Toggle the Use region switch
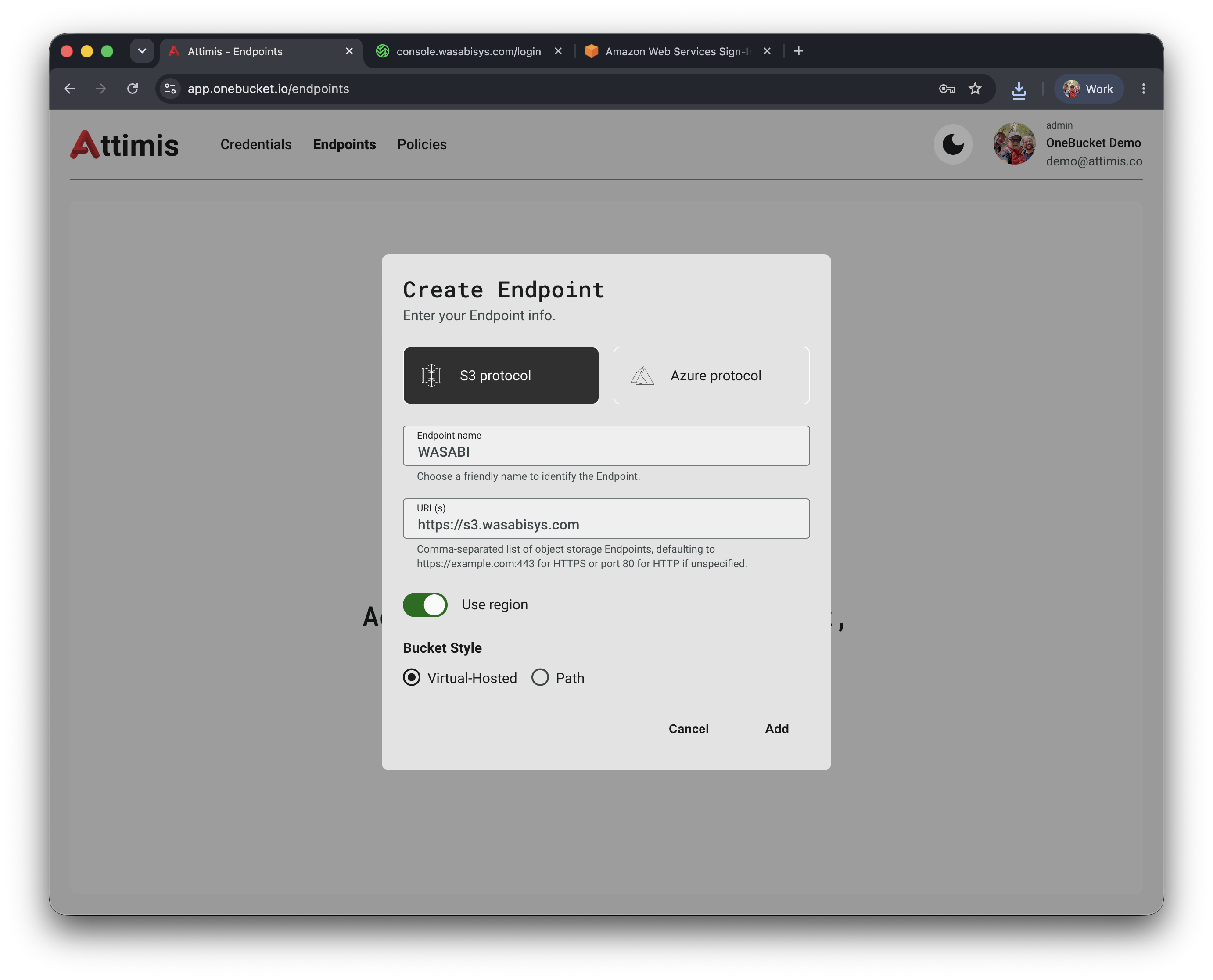Viewport: 1213px width, 980px height. pos(425,604)
